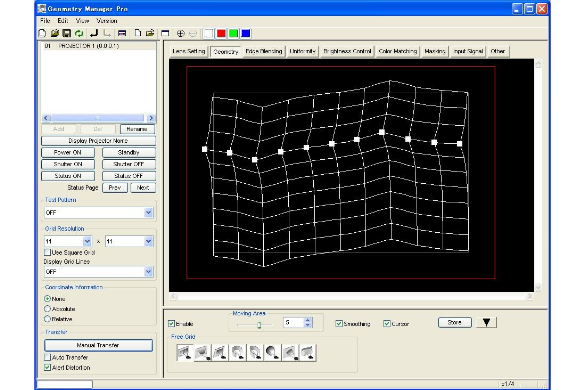Switch to the Input Signal tab
Viewport: 584px width, 390px height.
(468, 51)
